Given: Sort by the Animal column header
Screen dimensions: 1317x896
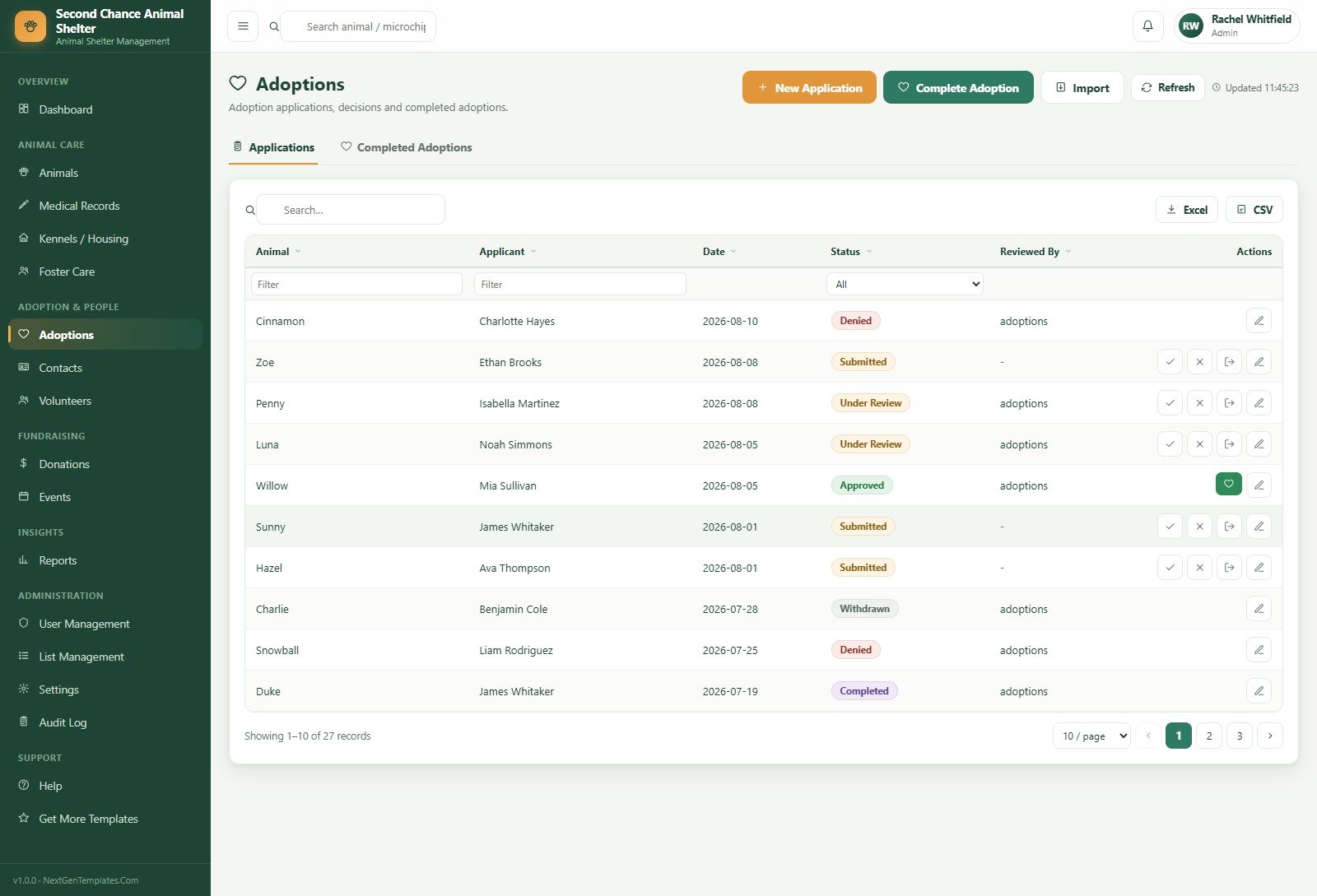Looking at the screenshot, I should (x=278, y=252).
